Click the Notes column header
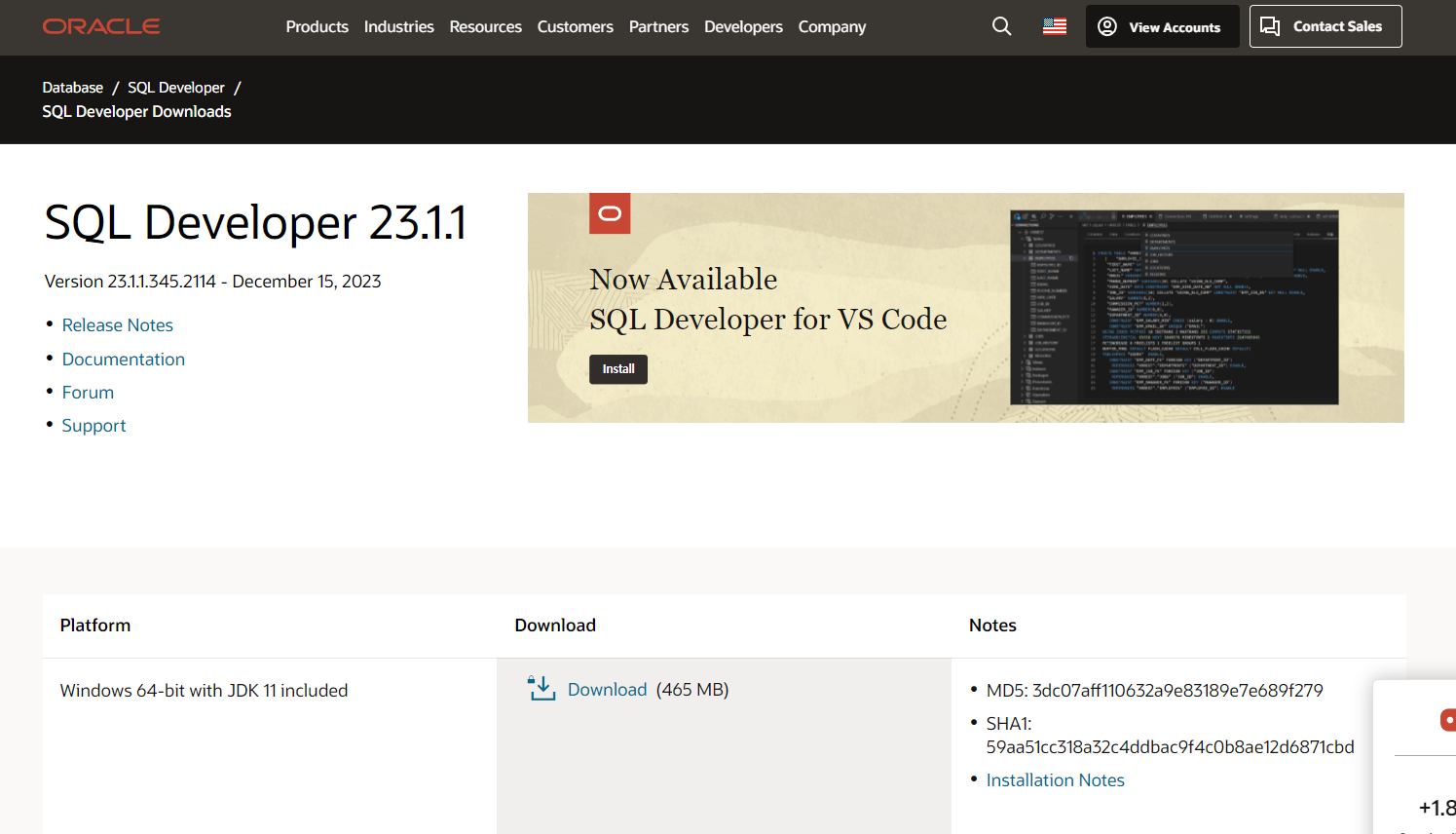 pos(992,625)
